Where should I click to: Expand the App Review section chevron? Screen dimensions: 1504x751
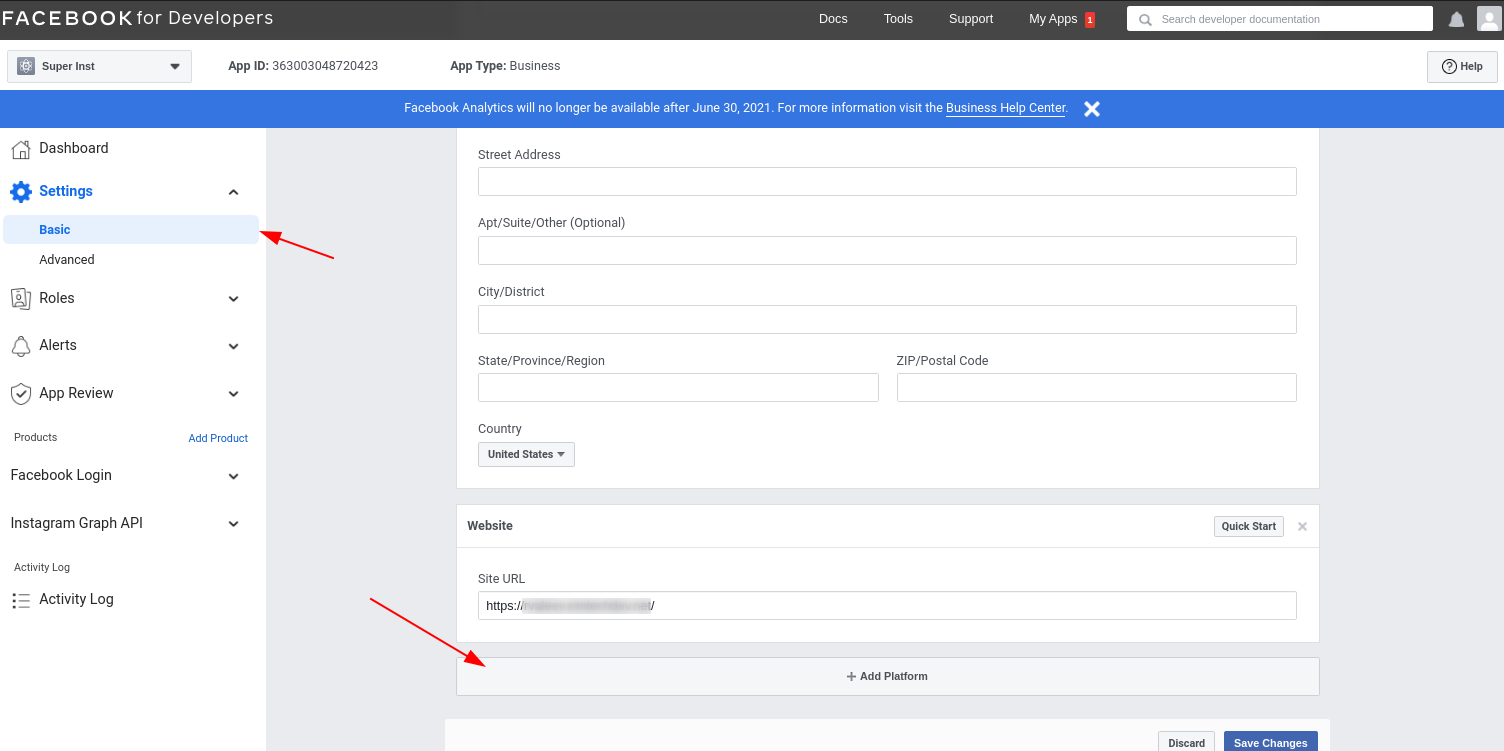233,394
